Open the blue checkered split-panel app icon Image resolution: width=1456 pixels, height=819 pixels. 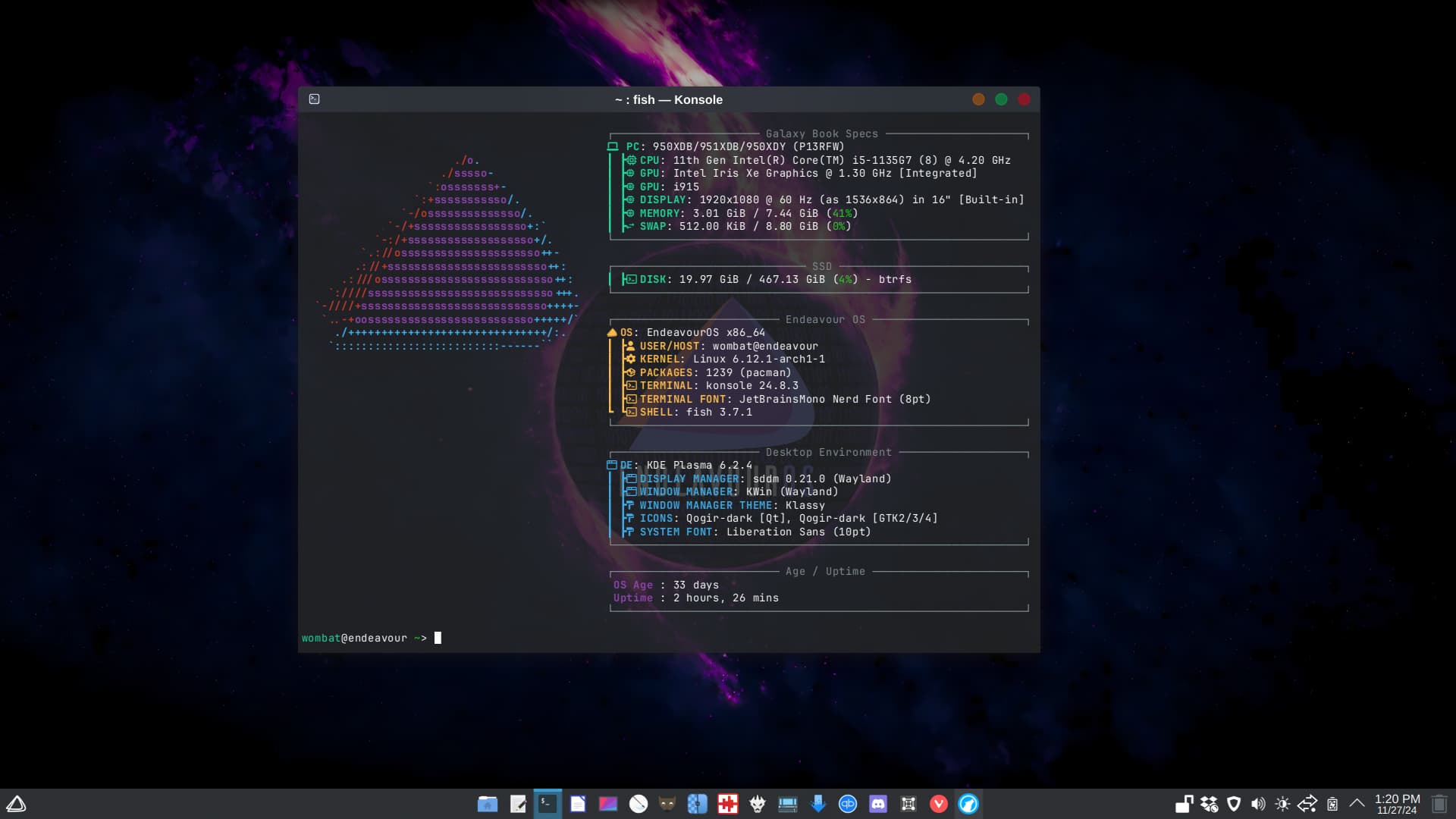pyautogui.click(x=698, y=804)
